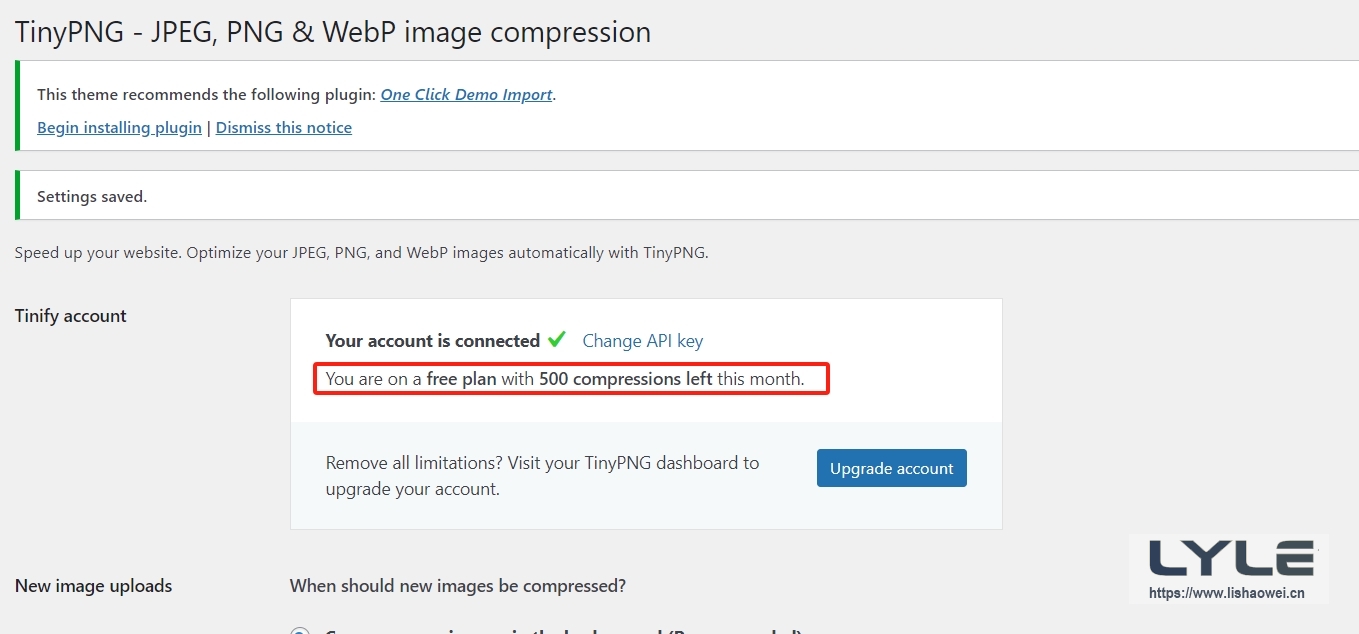Click the lishaowei.cn URL text
The height and width of the screenshot is (634, 1359).
coord(1227,593)
